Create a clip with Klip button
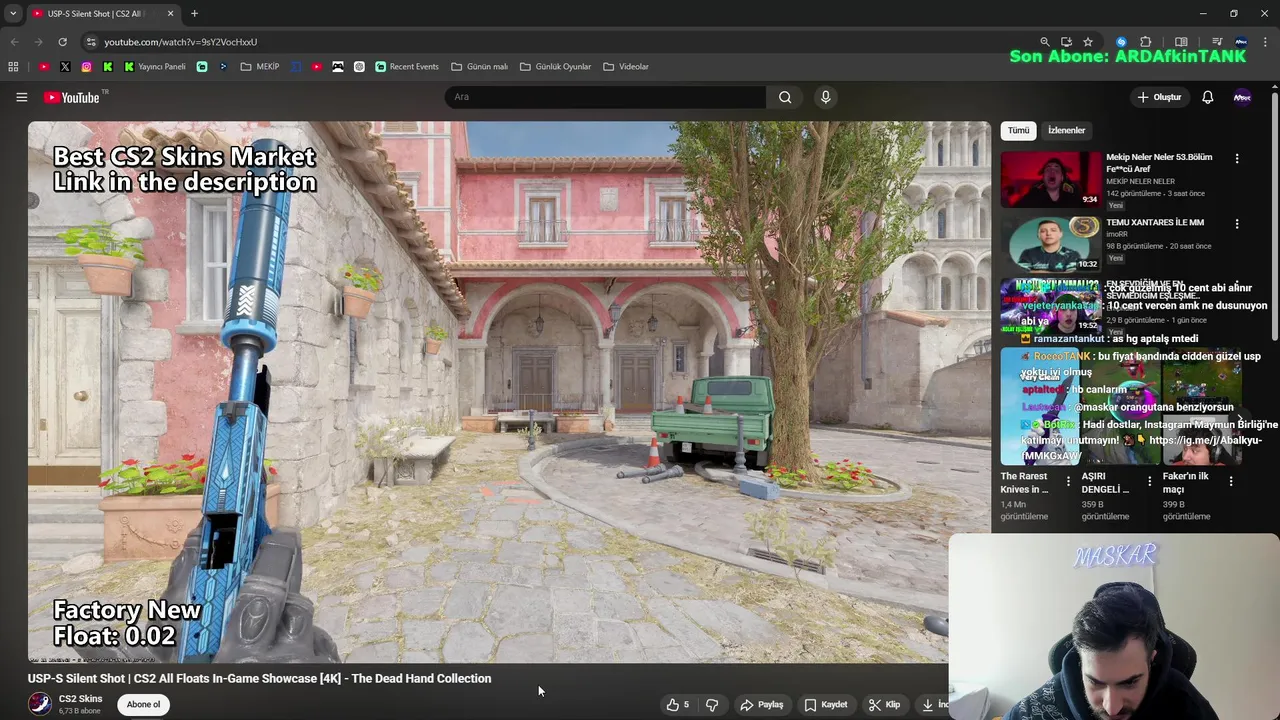 coord(884,705)
